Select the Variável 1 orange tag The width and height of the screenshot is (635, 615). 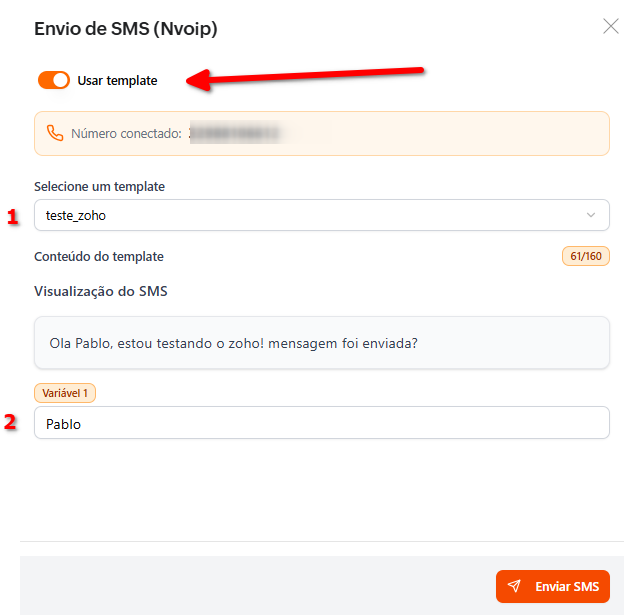(x=64, y=393)
